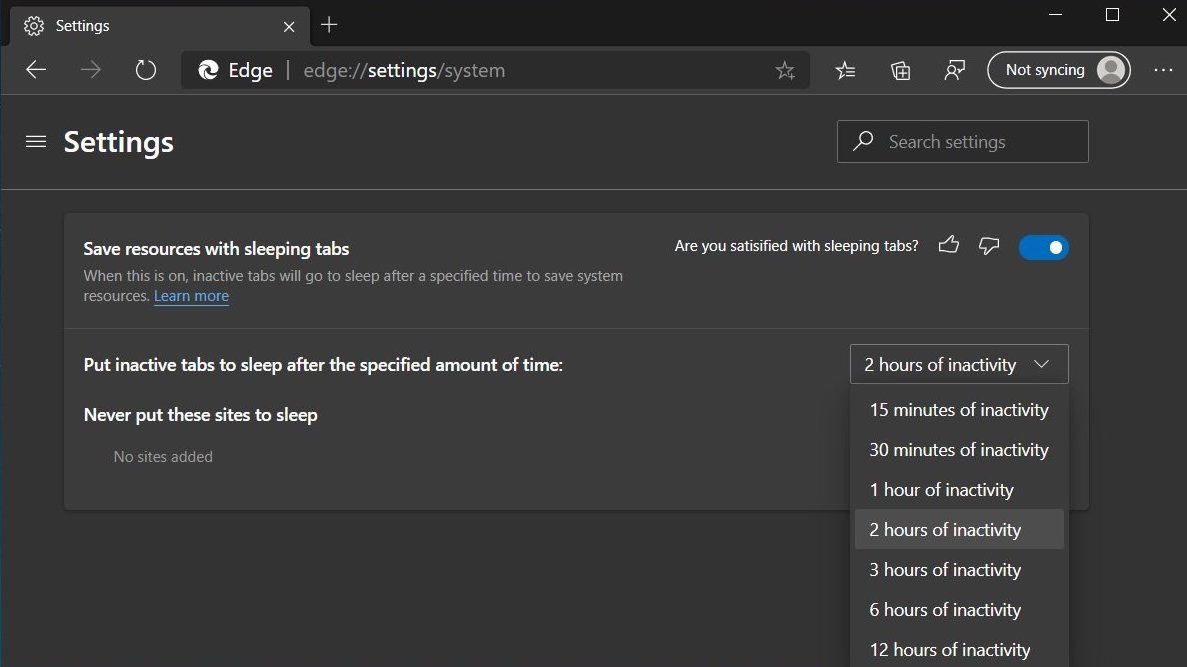The height and width of the screenshot is (667, 1187).
Task: Choose 12 hours of inactivity
Action: point(959,650)
